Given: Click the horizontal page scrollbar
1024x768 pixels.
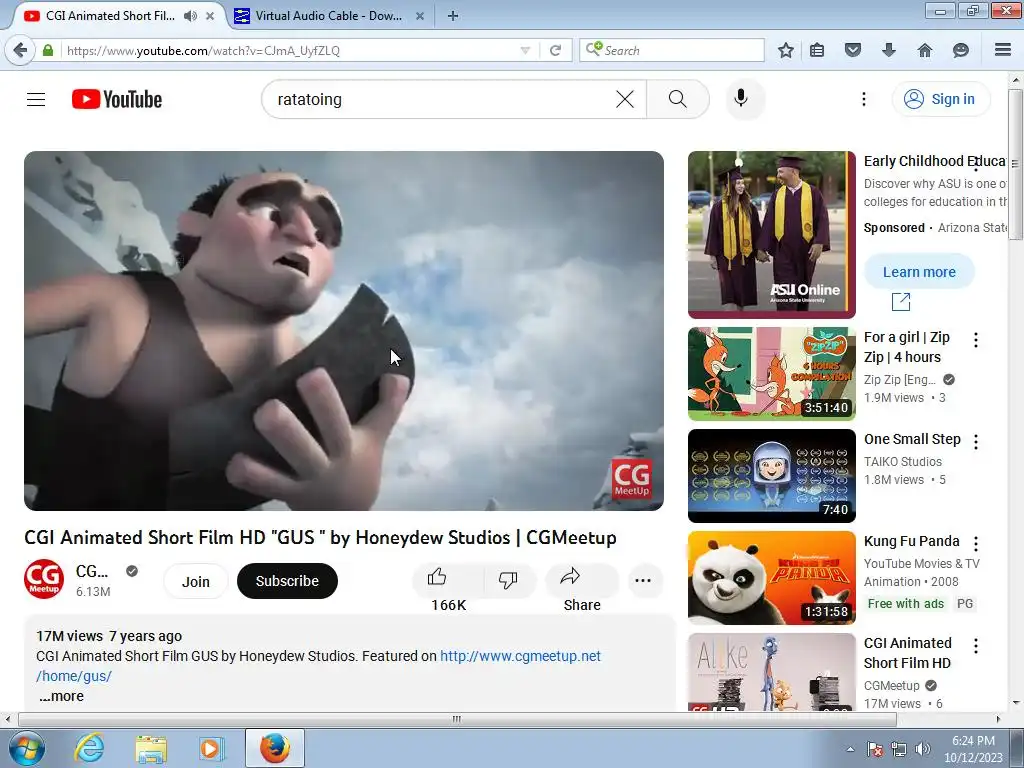Looking at the screenshot, I should (457, 719).
